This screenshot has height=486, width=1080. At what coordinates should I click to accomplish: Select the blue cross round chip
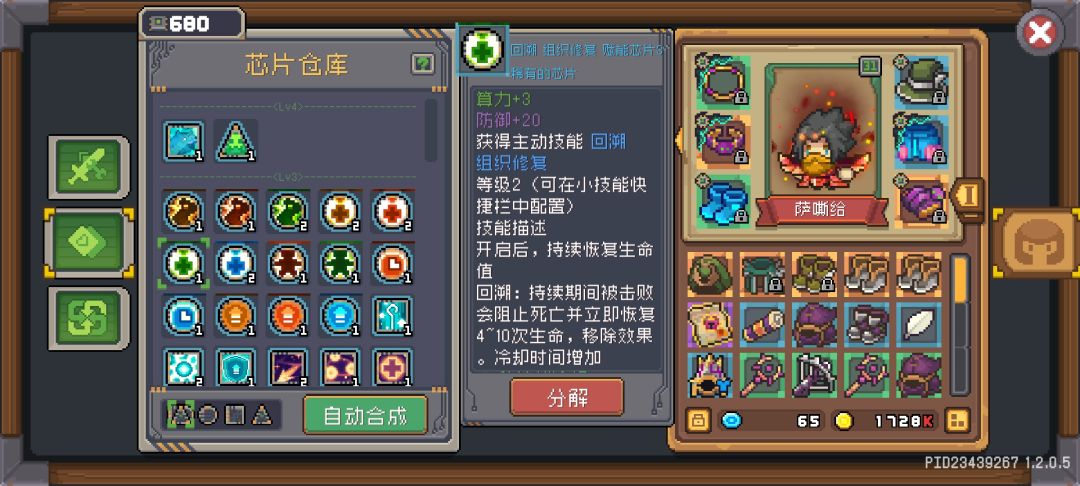pyautogui.click(x=236, y=262)
